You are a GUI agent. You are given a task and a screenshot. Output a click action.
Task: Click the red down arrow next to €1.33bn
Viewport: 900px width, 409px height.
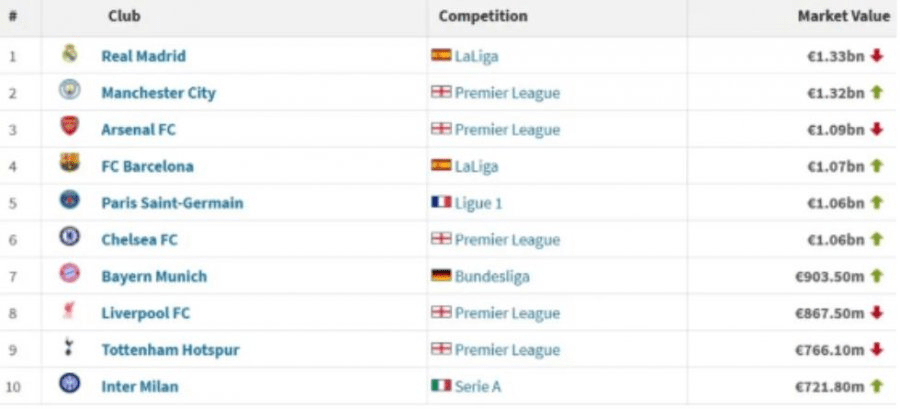tap(876, 56)
